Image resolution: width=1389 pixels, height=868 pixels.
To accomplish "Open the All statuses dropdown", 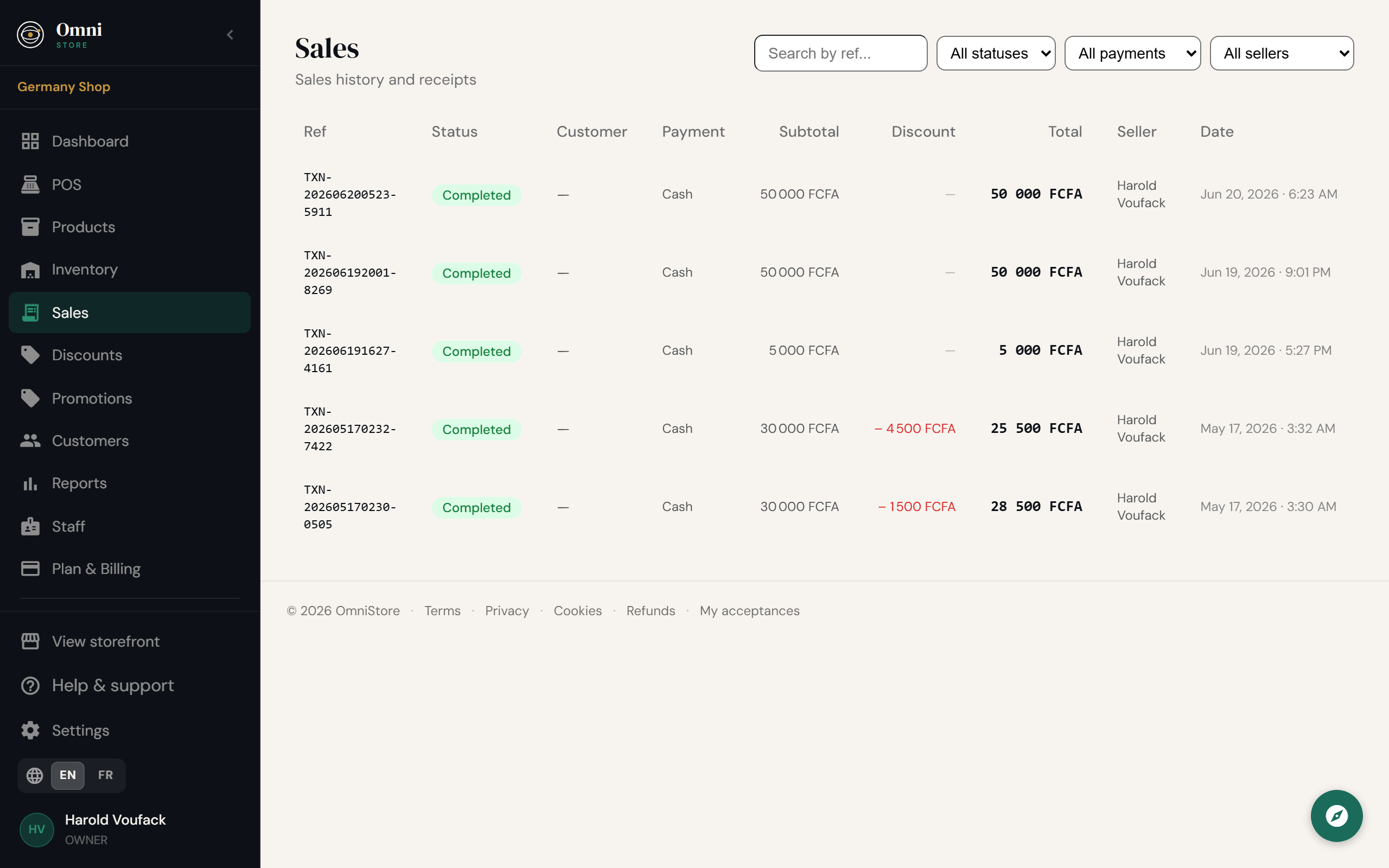I will tap(996, 53).
